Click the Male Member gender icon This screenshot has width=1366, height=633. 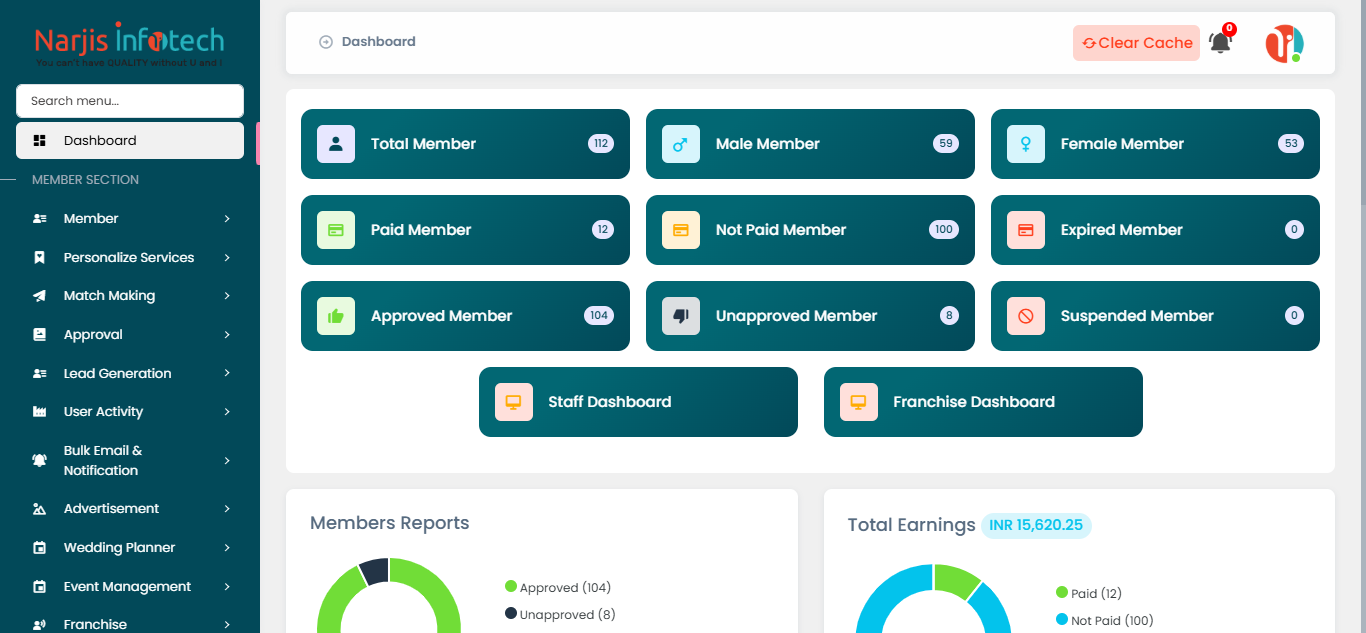tap(681, 144)
